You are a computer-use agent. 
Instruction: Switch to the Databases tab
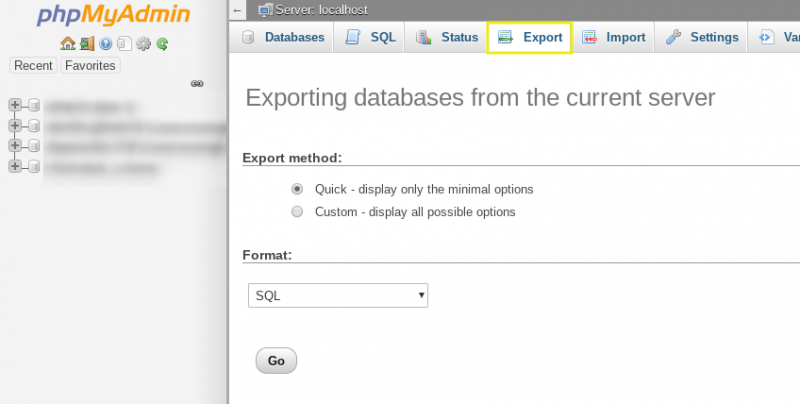point(281,37)
